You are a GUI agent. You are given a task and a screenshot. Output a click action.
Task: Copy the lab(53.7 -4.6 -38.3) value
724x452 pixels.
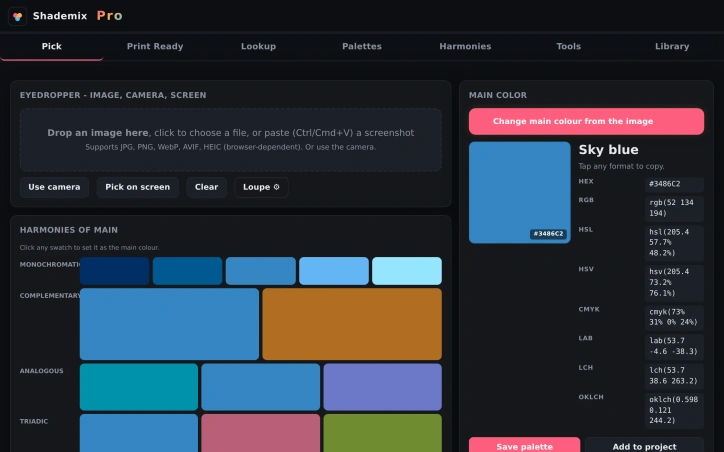click(674, 346)
